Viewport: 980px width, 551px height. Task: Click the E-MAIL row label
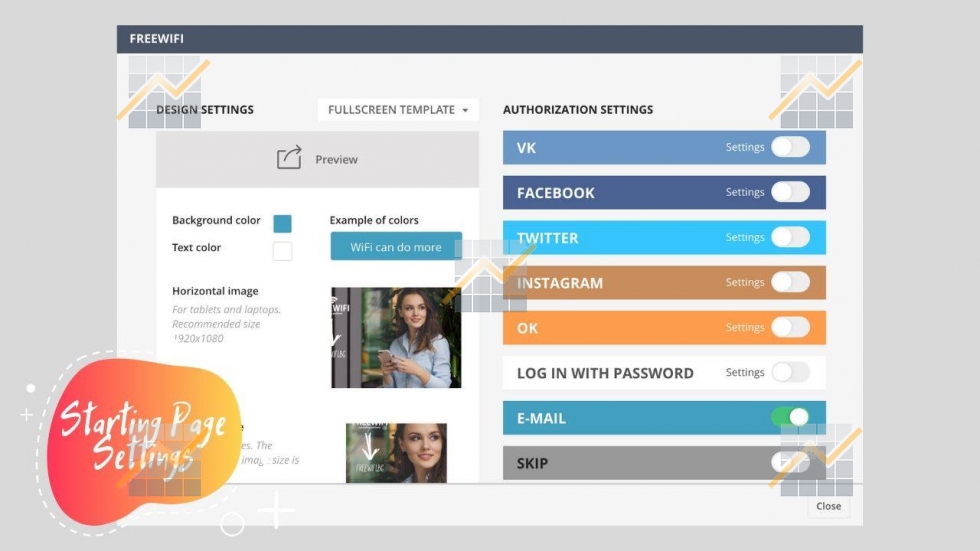click(x=541, y=418)
